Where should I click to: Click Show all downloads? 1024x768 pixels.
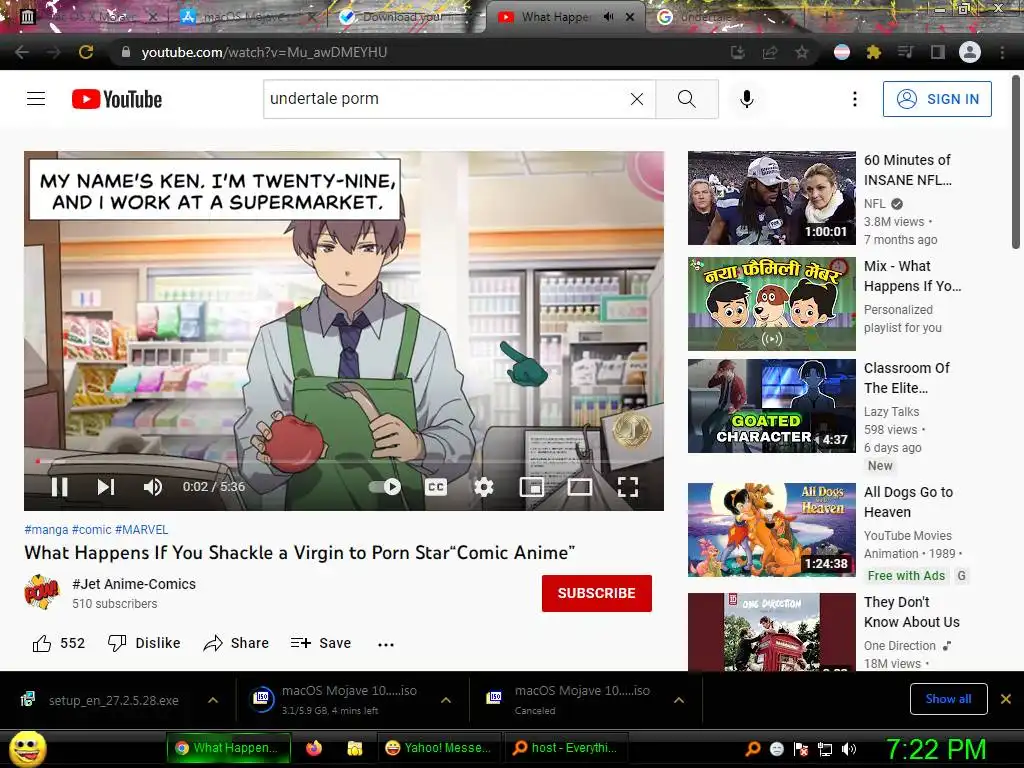coord(948,699)
